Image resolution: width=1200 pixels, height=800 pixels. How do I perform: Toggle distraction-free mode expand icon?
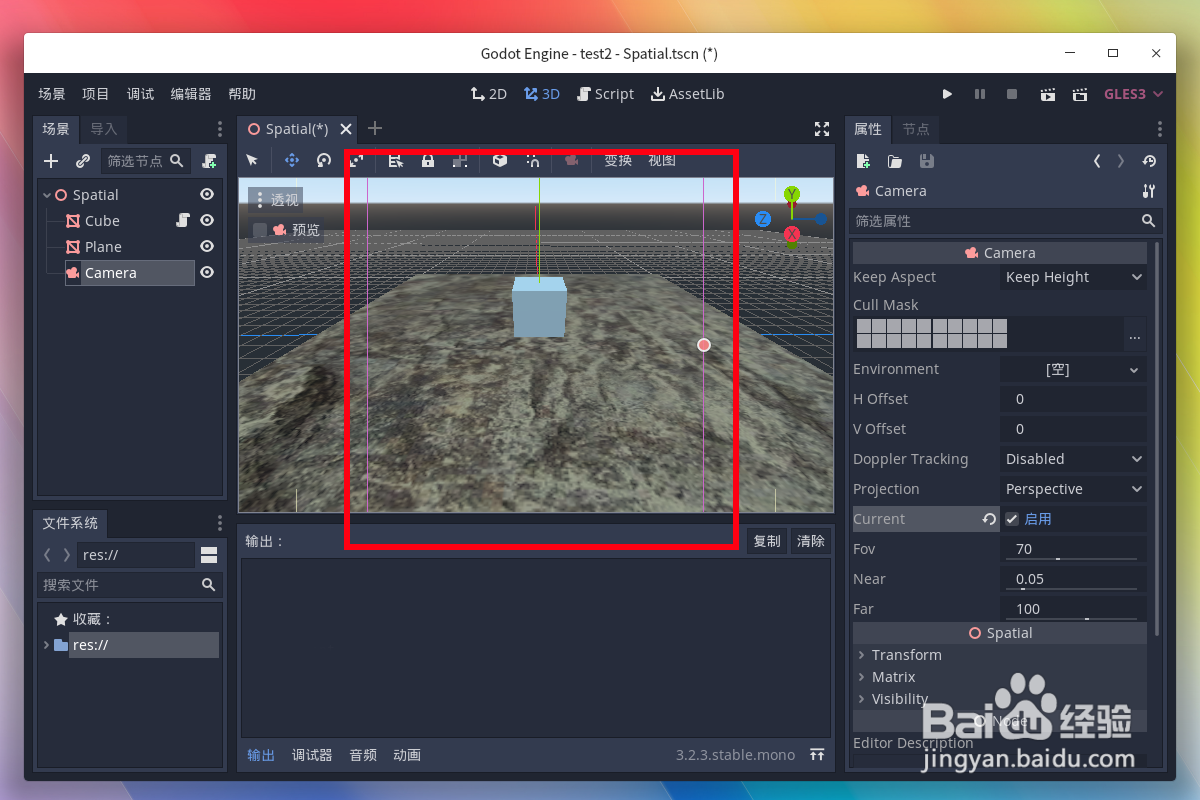click(x=822, y=129)
